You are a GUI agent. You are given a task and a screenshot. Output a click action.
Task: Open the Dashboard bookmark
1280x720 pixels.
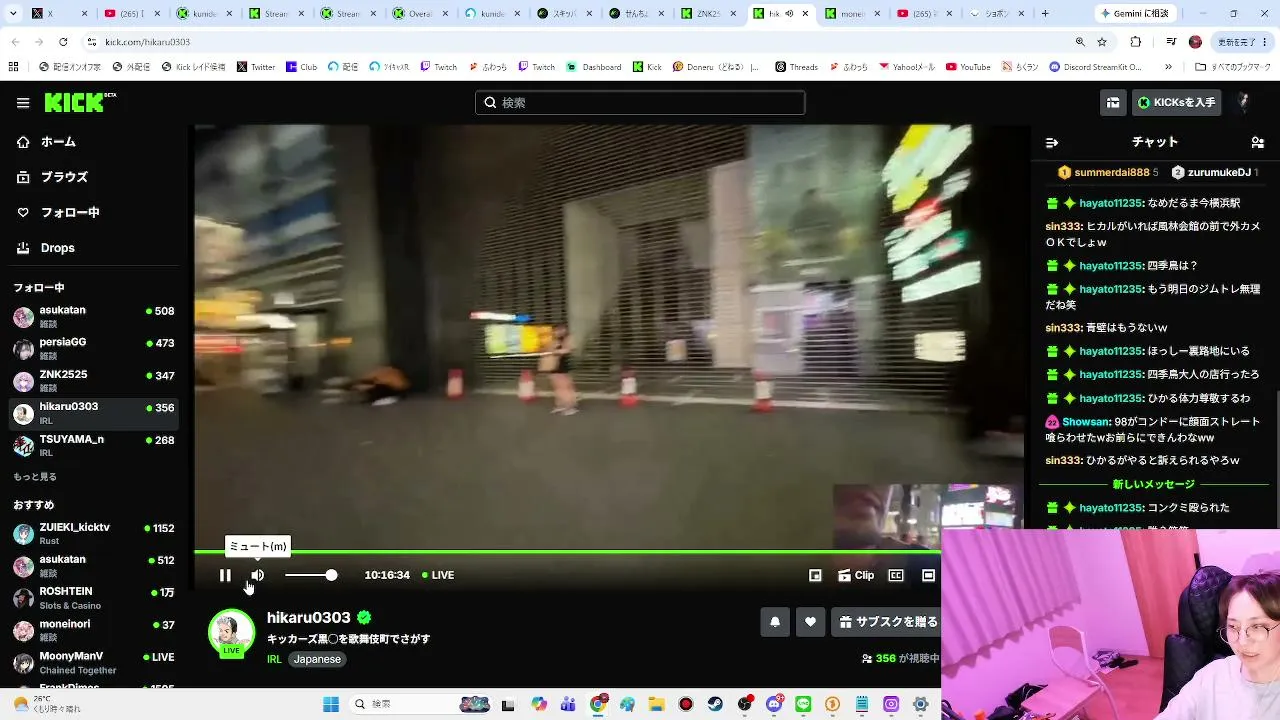[x=594, y=67]
